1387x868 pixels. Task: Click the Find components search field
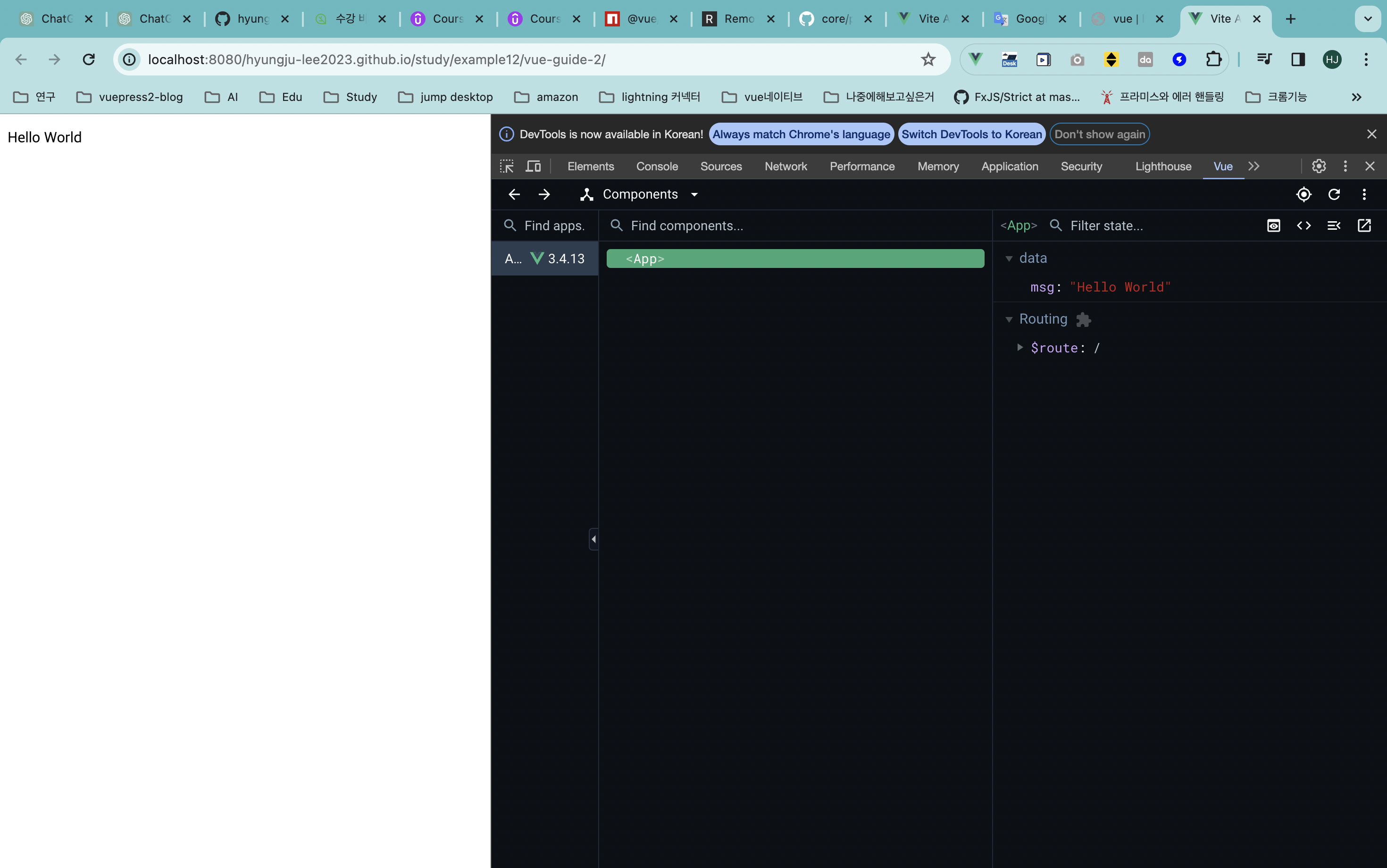[795, 225]
